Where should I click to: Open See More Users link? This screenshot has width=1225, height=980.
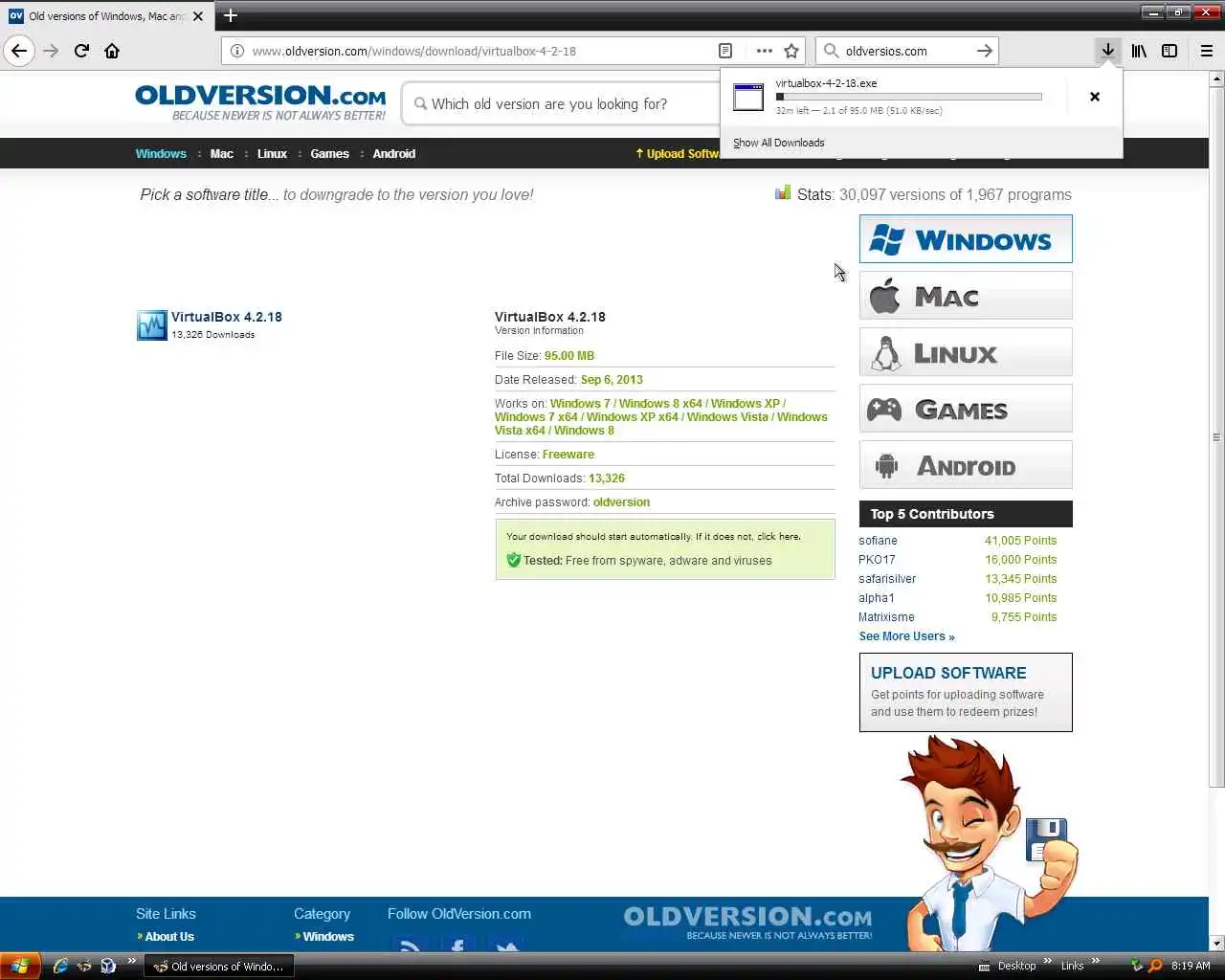coord(906,636)
